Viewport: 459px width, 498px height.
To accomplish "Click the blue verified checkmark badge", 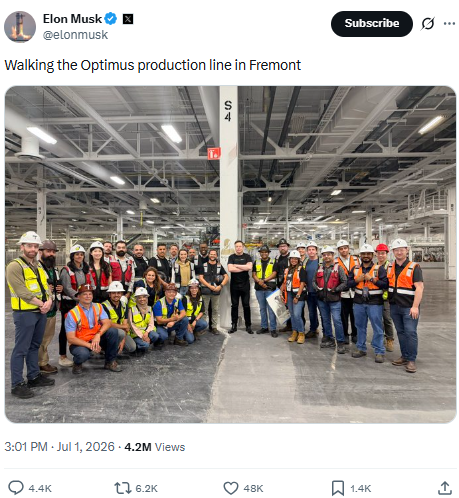I will pyautogui.click(x=111, y=19).
